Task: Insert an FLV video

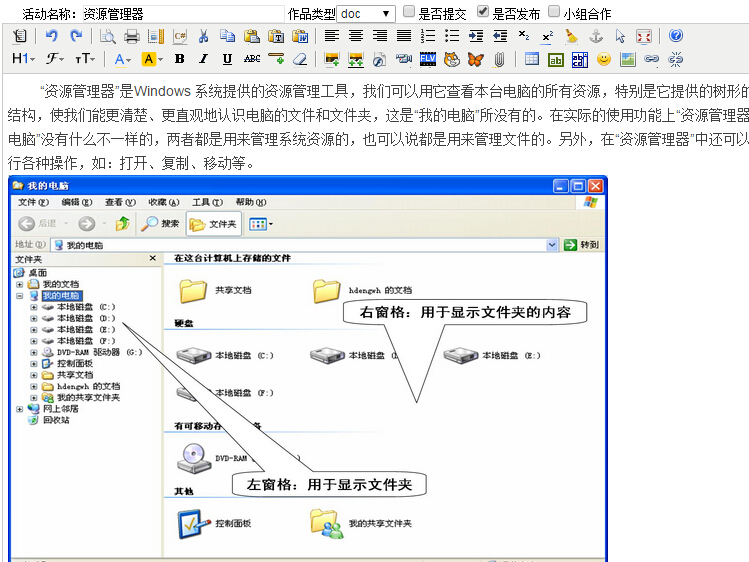Action: [x=428, y=59]
